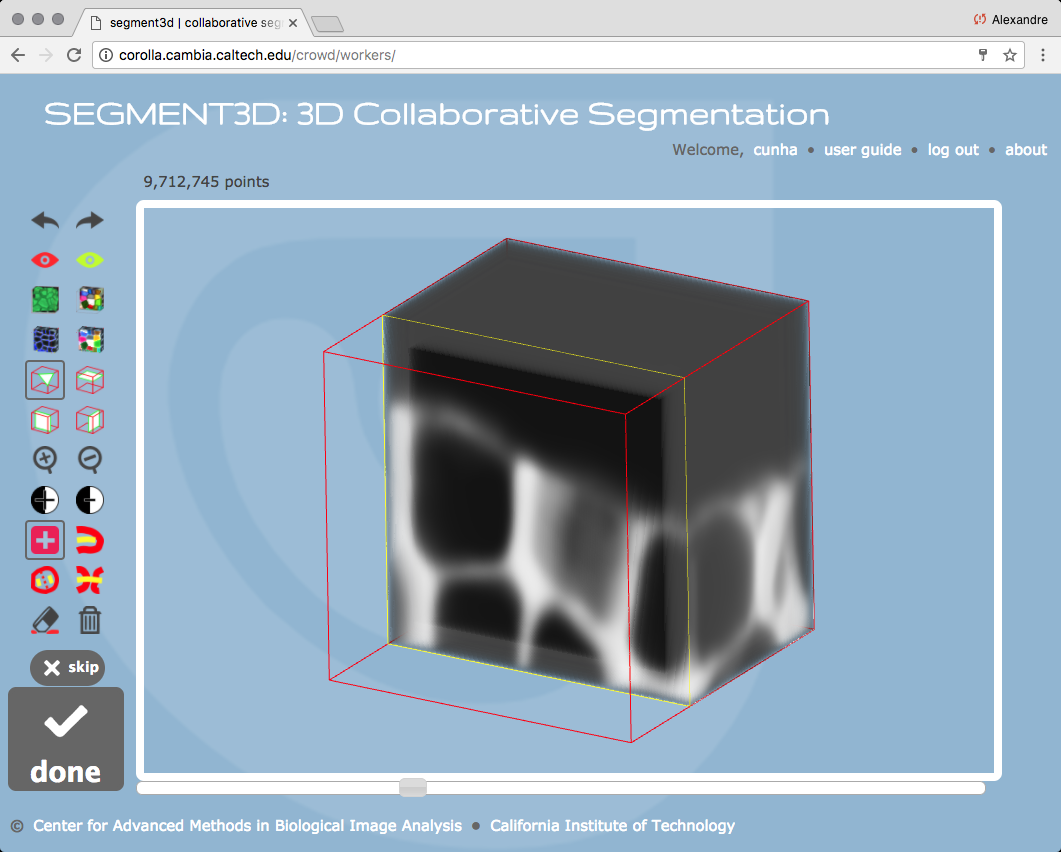Toggle the red eye visibility icon
The height and width of the screenshot is (852, 1061).
(45, 260)
